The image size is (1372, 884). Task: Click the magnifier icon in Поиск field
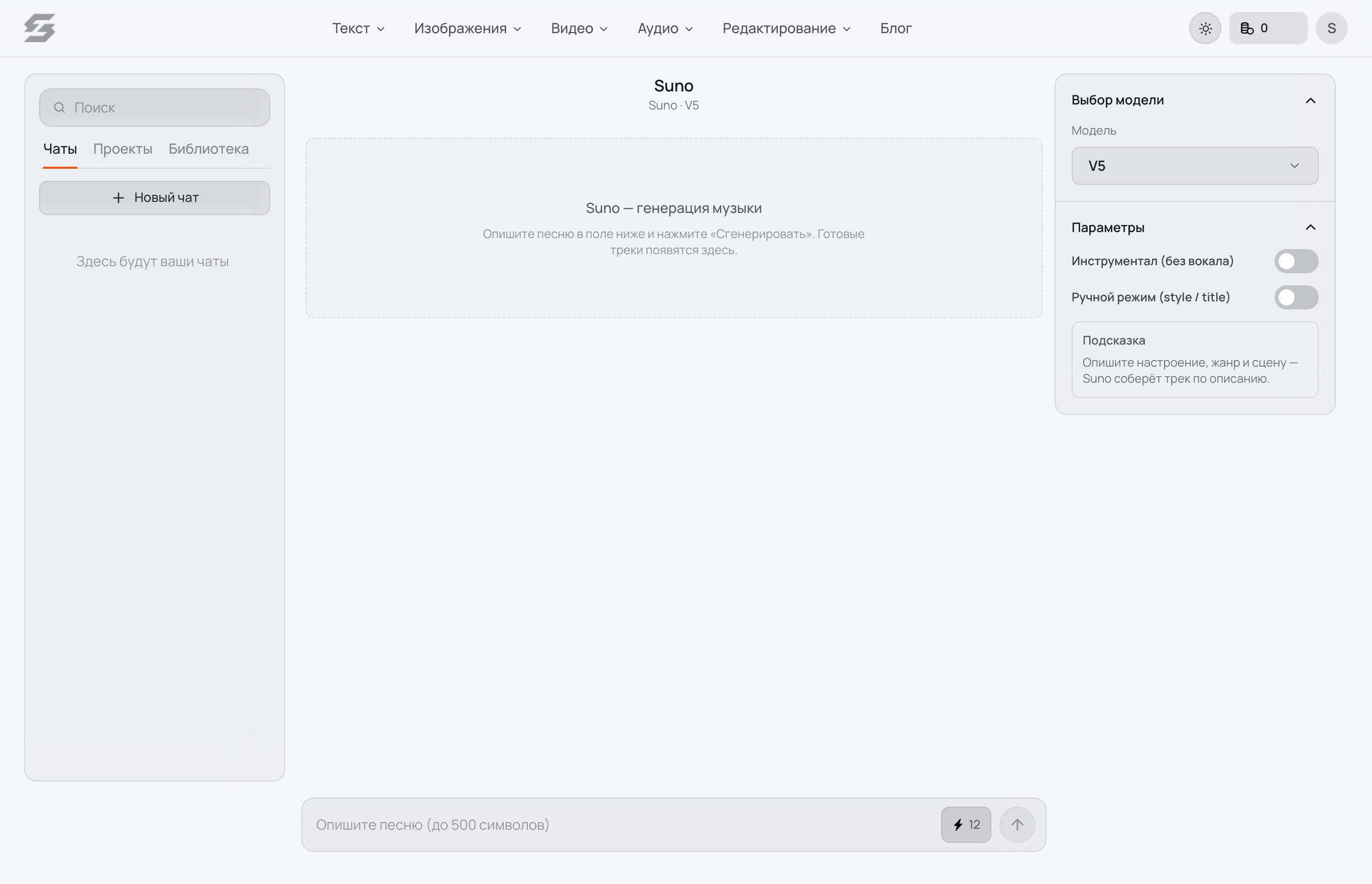tap(59, 107)
